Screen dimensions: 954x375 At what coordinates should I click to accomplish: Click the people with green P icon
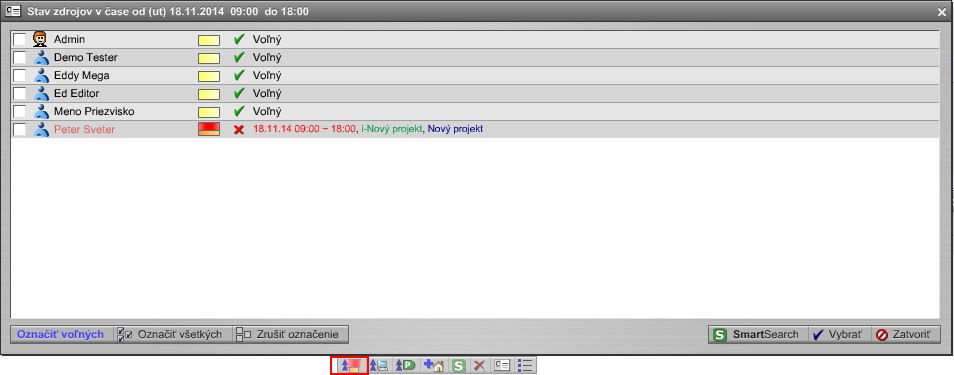[405, 365]
